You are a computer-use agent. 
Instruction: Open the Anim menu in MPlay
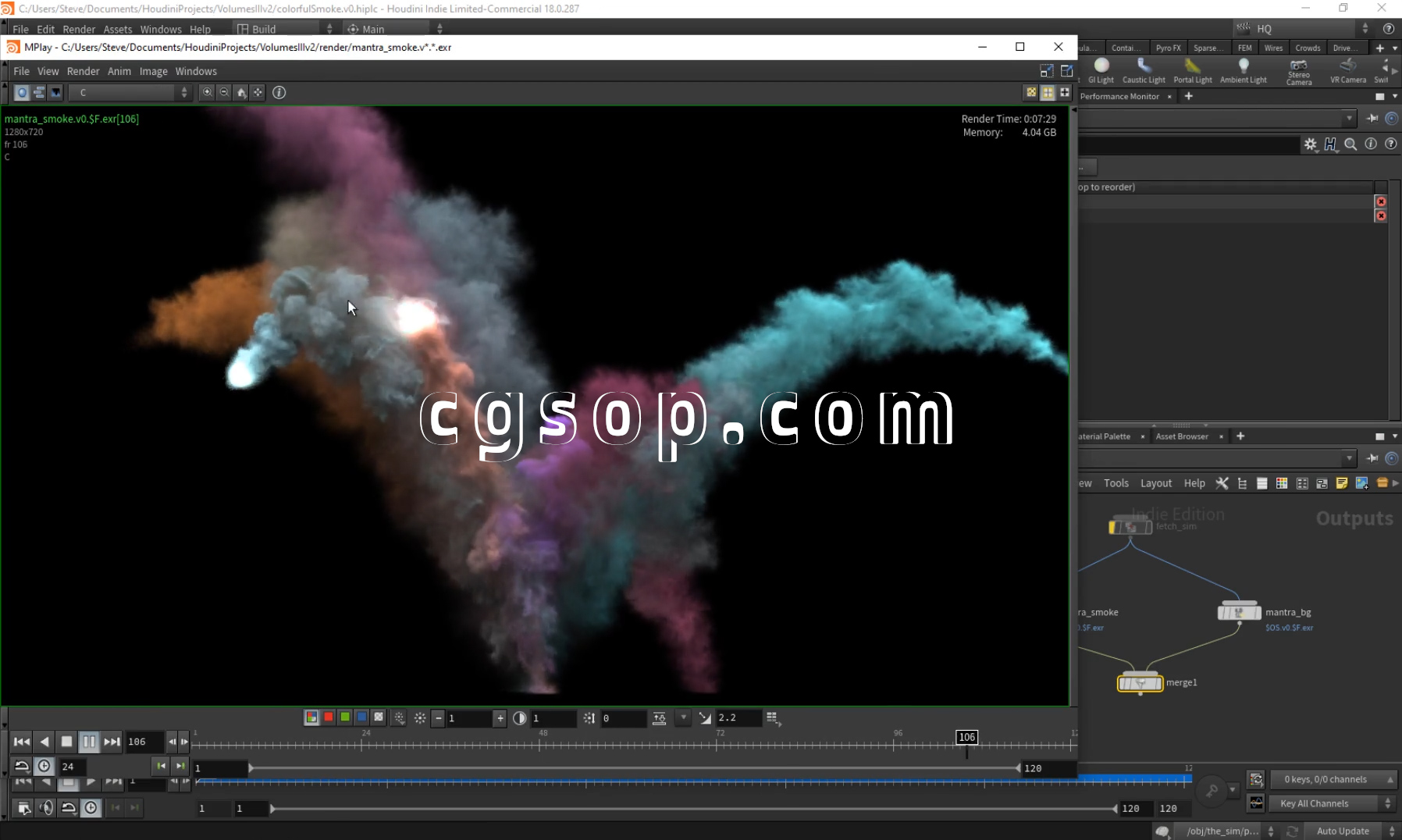coord(119,71)
